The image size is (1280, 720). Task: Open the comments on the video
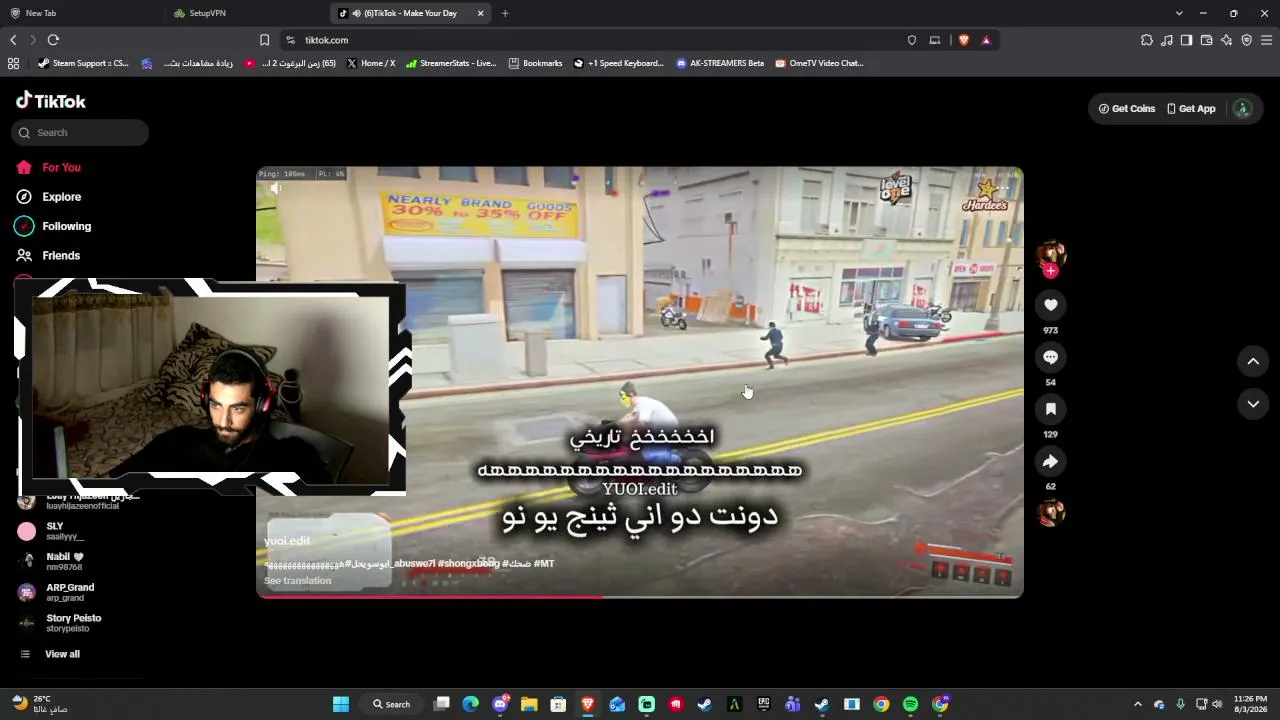(x=1050, y=357)
